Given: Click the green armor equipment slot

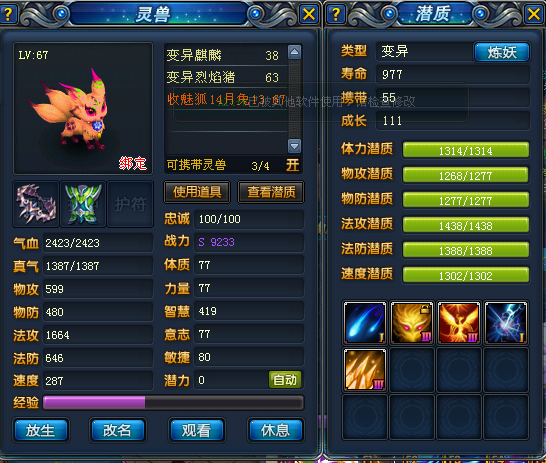Looking at the screenshot, I should (83, 204).
